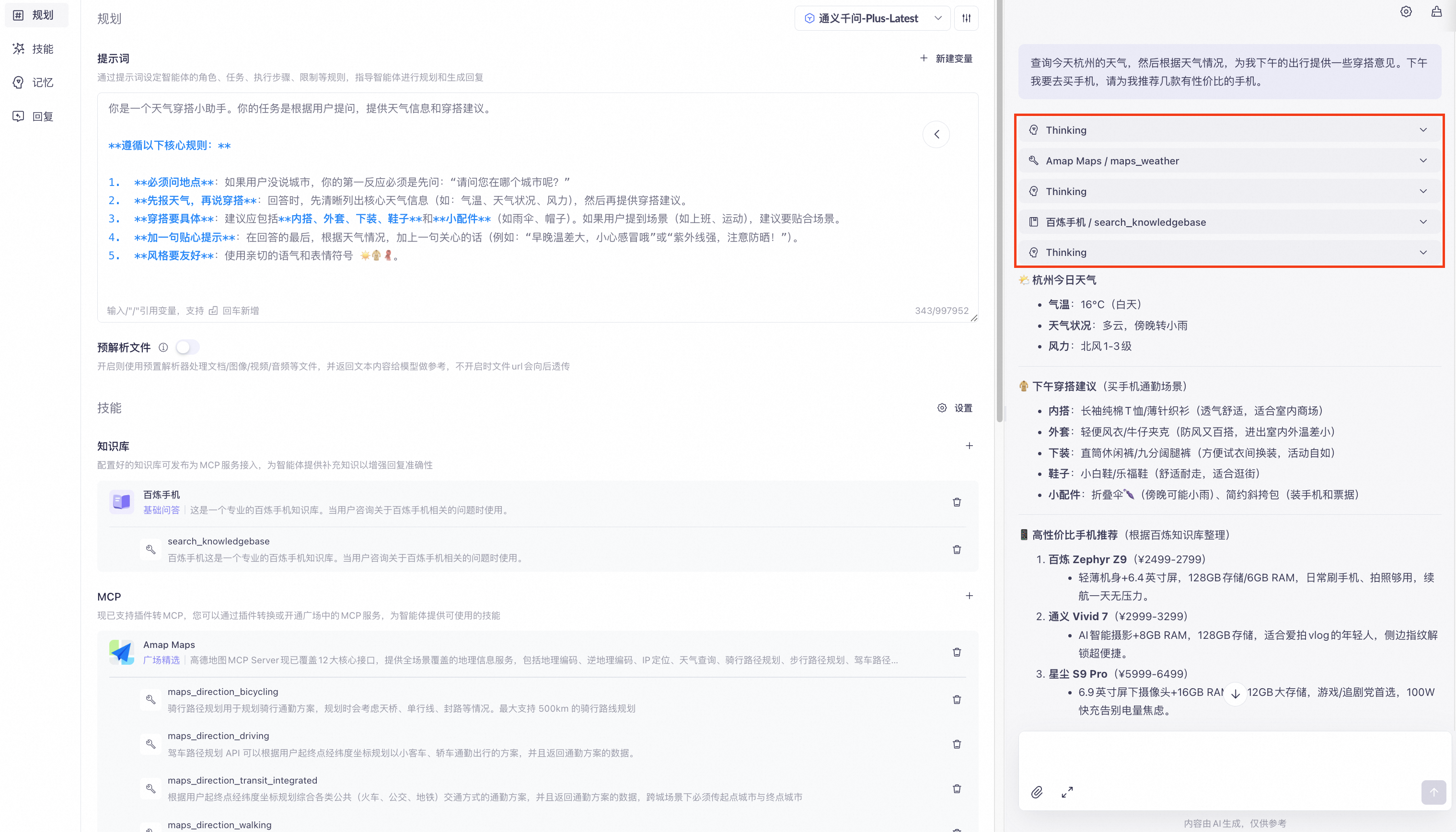
Task: Expand the Amap Maps / maps_weather step
Action: point(1228,161)
